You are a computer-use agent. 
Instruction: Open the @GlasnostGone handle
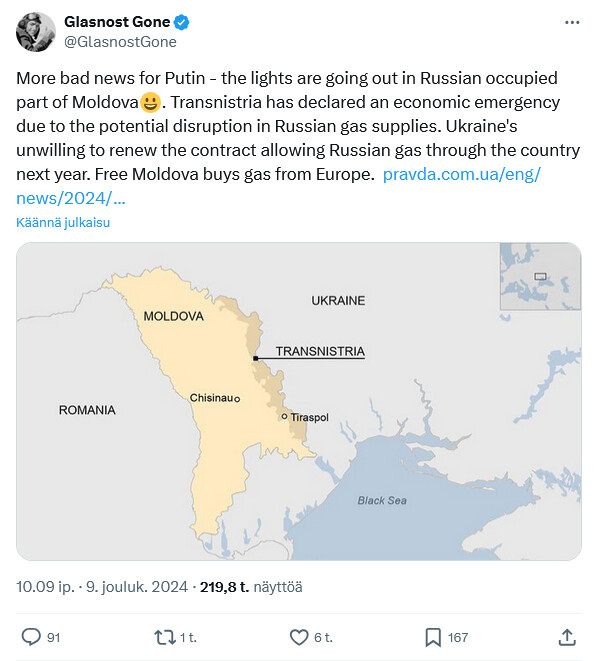point(120,42)
